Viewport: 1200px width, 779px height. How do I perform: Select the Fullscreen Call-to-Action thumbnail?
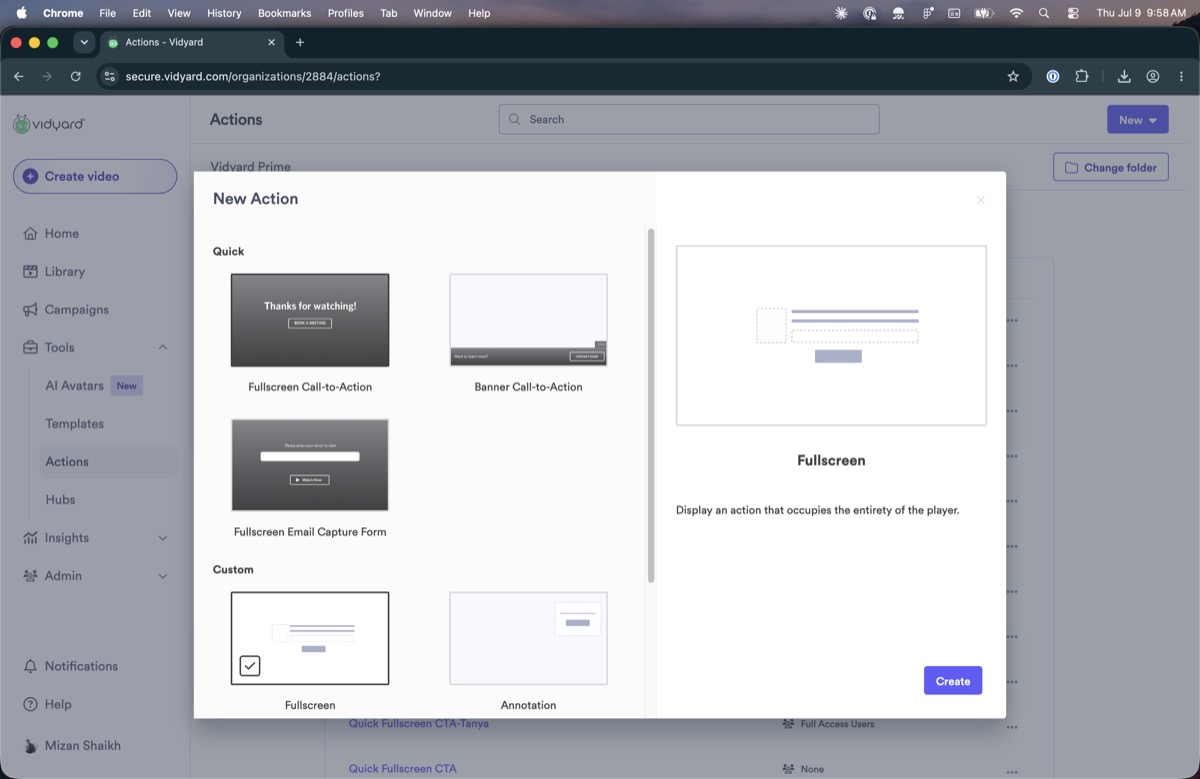(x=310, y=320)
